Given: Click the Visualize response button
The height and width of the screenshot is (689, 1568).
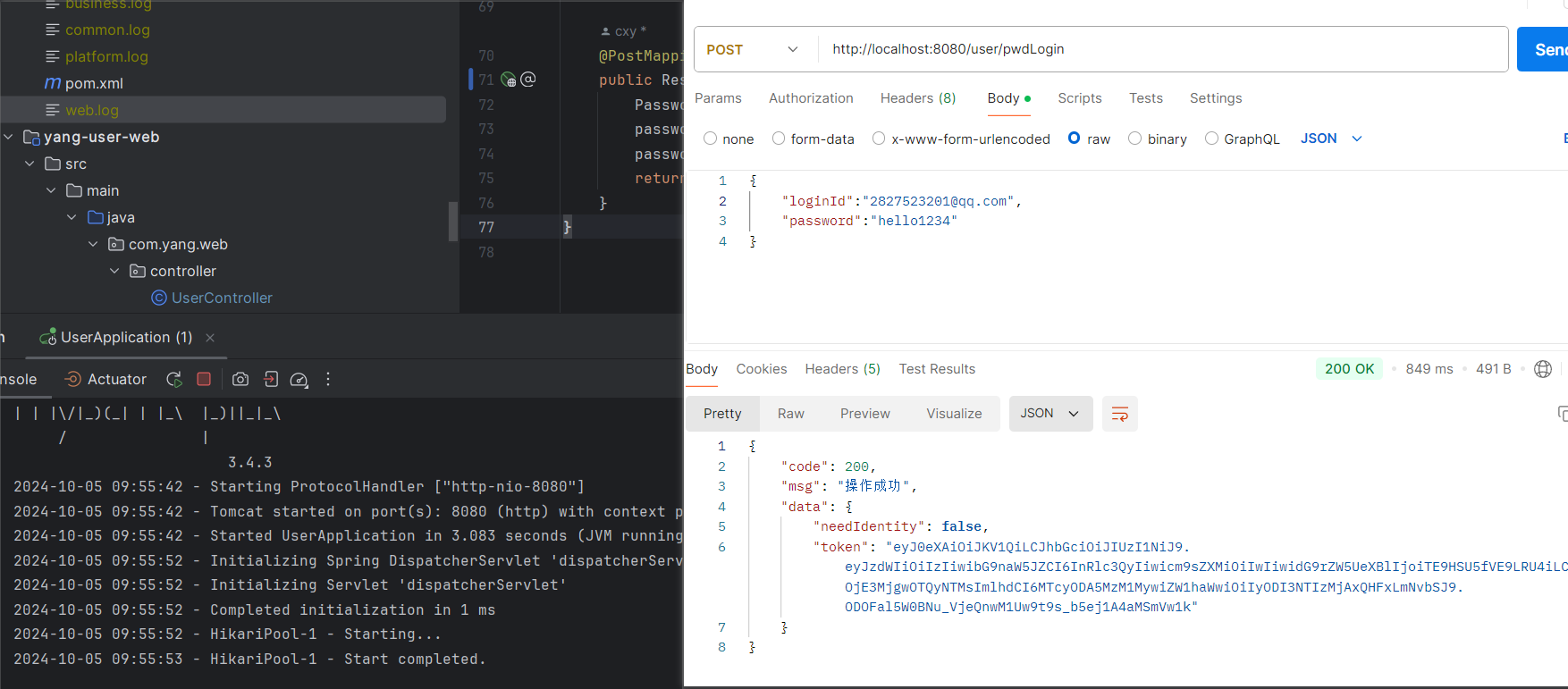Looking at the screenshot, I should pyautogui.click(x=953, y=414).
